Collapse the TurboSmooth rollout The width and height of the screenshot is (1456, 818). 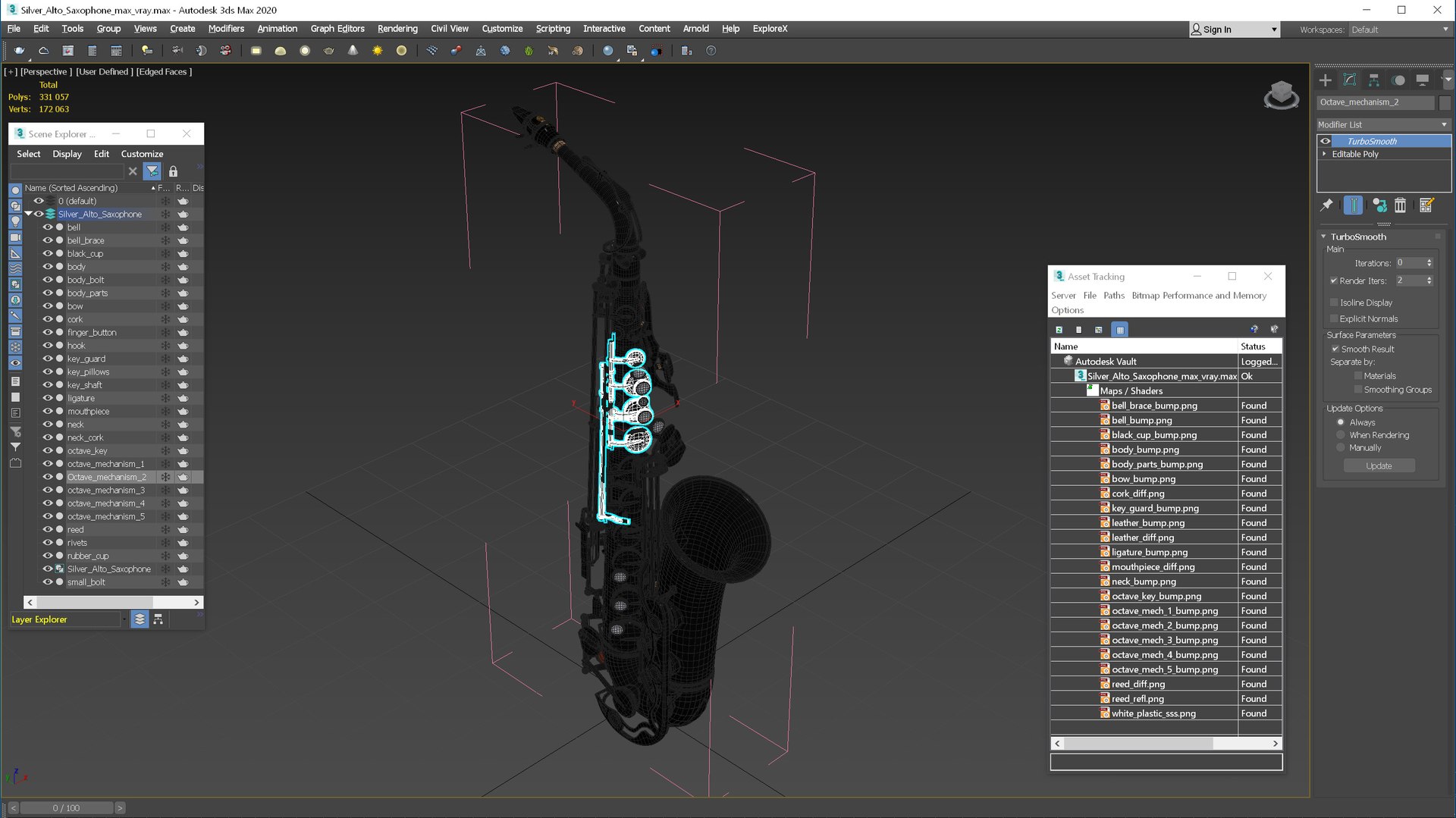tap(1323, 237)
